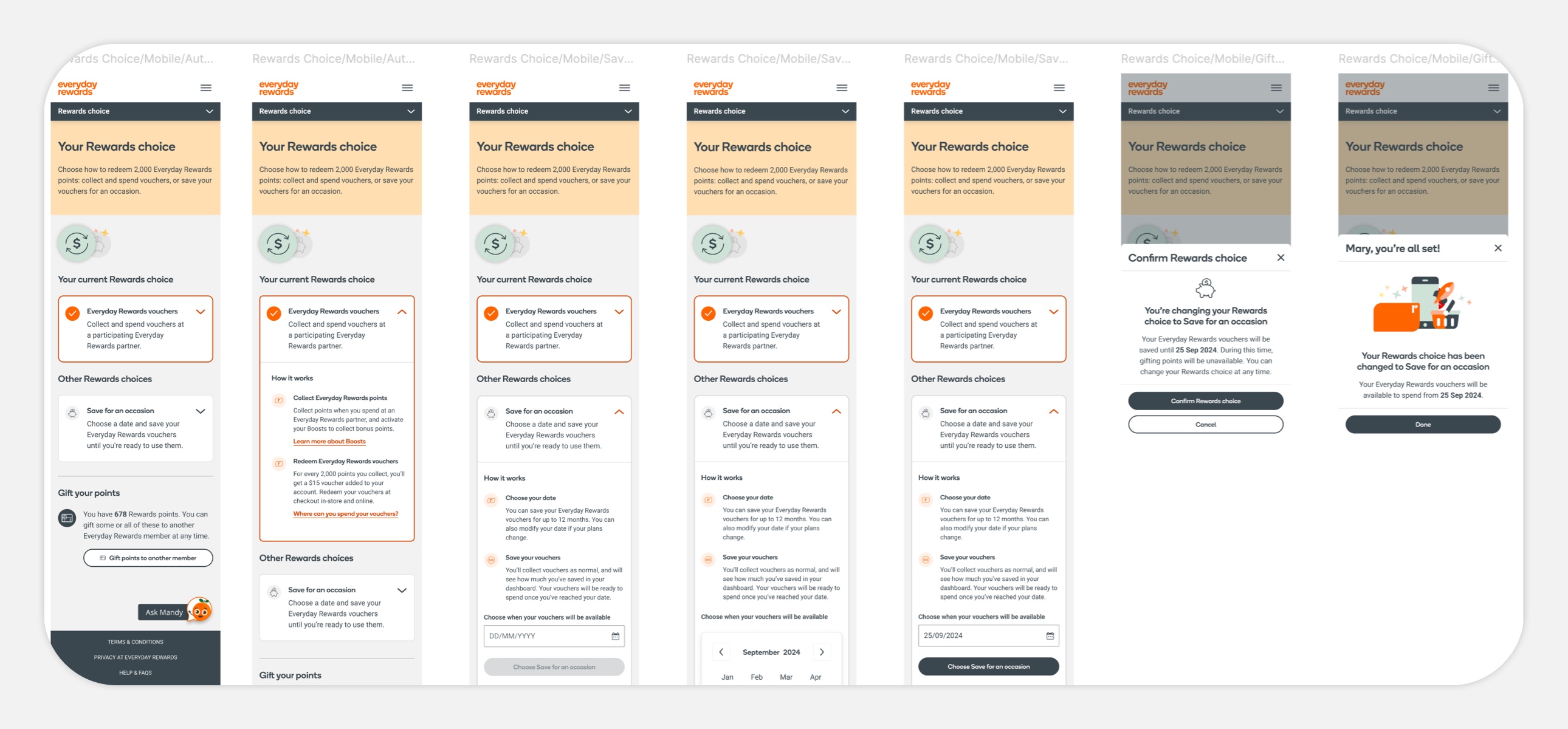Click the Ask Mandy chat mascot icon

[201, 610]
